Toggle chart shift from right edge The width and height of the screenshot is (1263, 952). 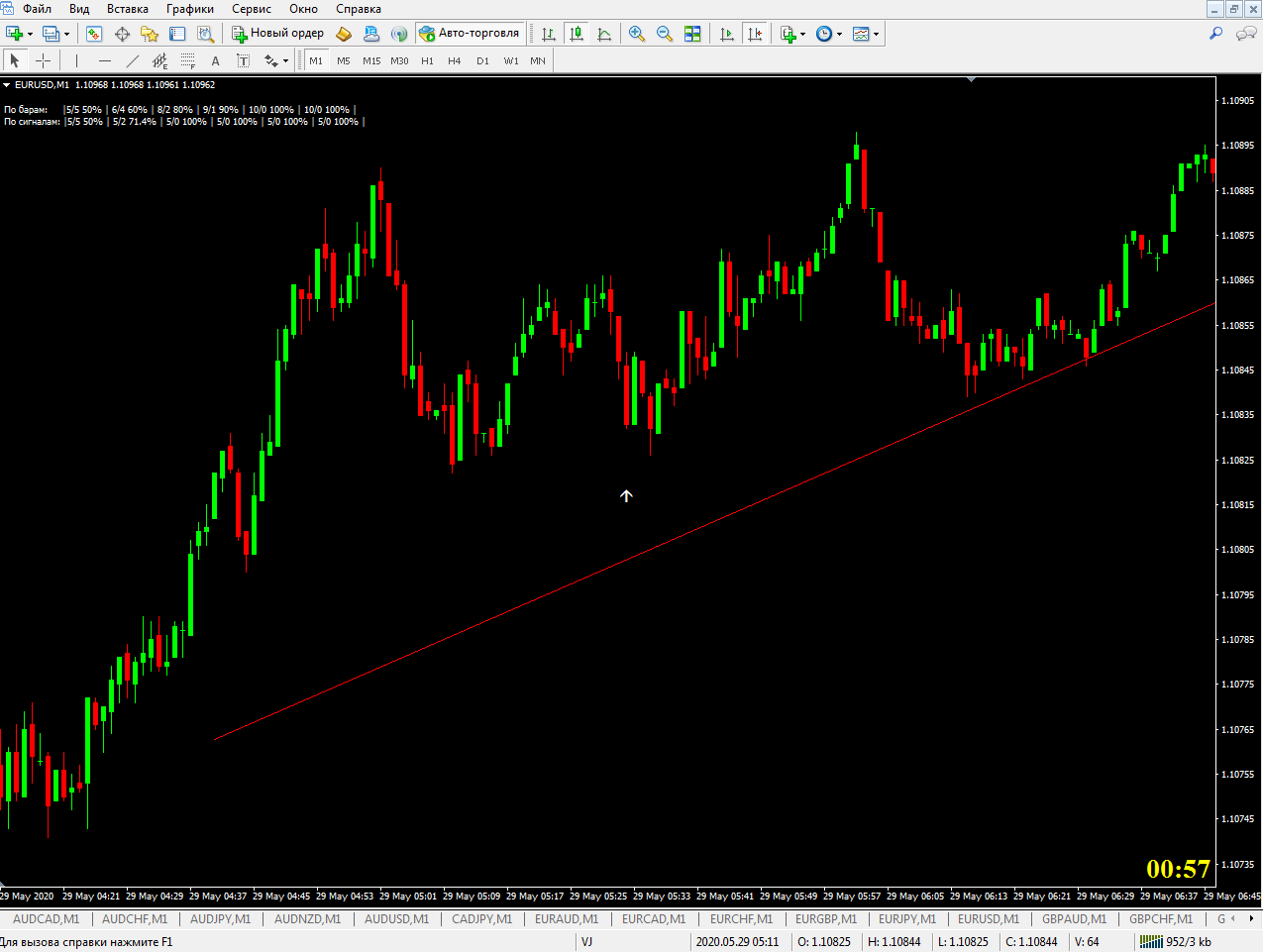755,34
